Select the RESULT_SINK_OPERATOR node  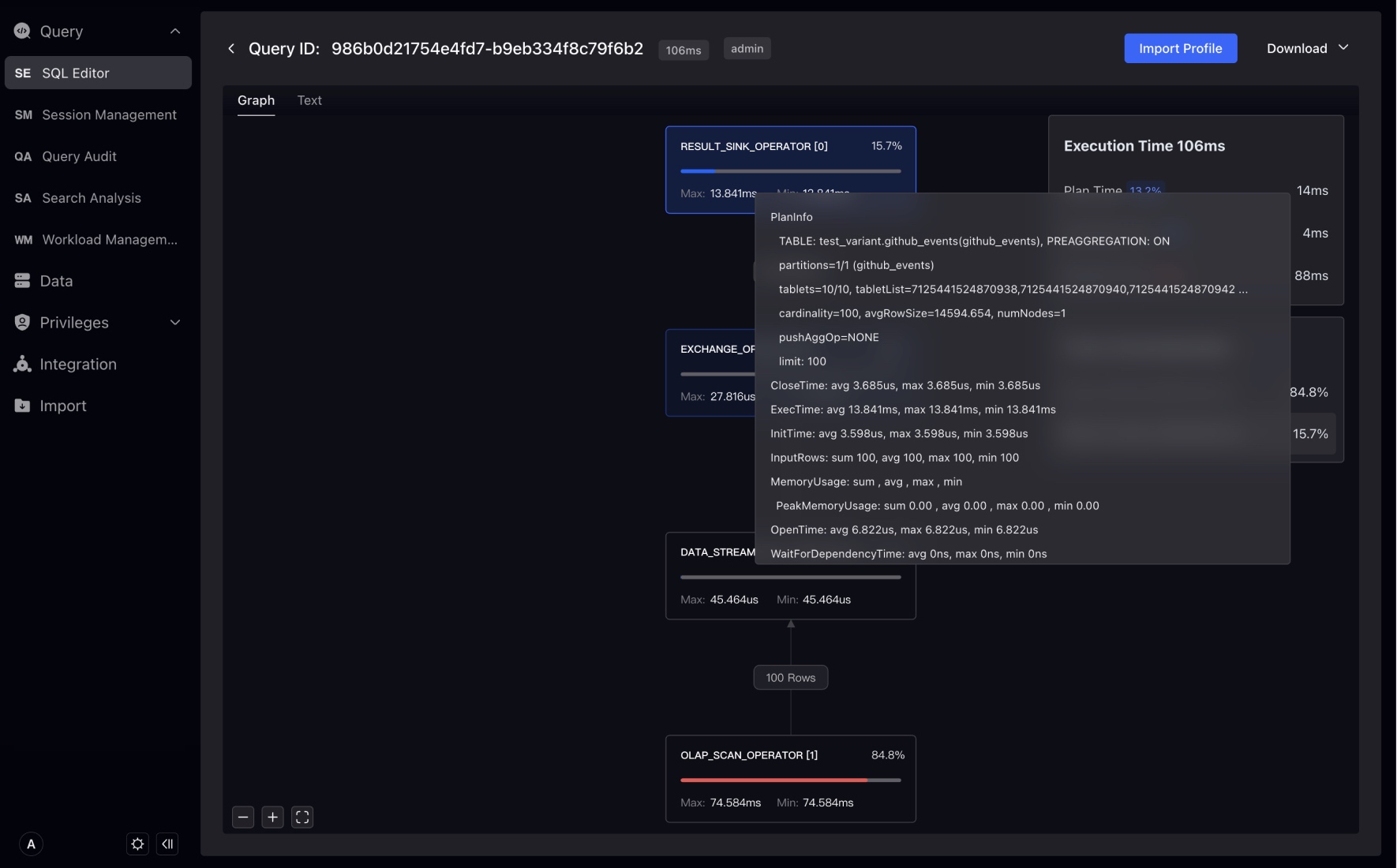[x=754, y=147]
